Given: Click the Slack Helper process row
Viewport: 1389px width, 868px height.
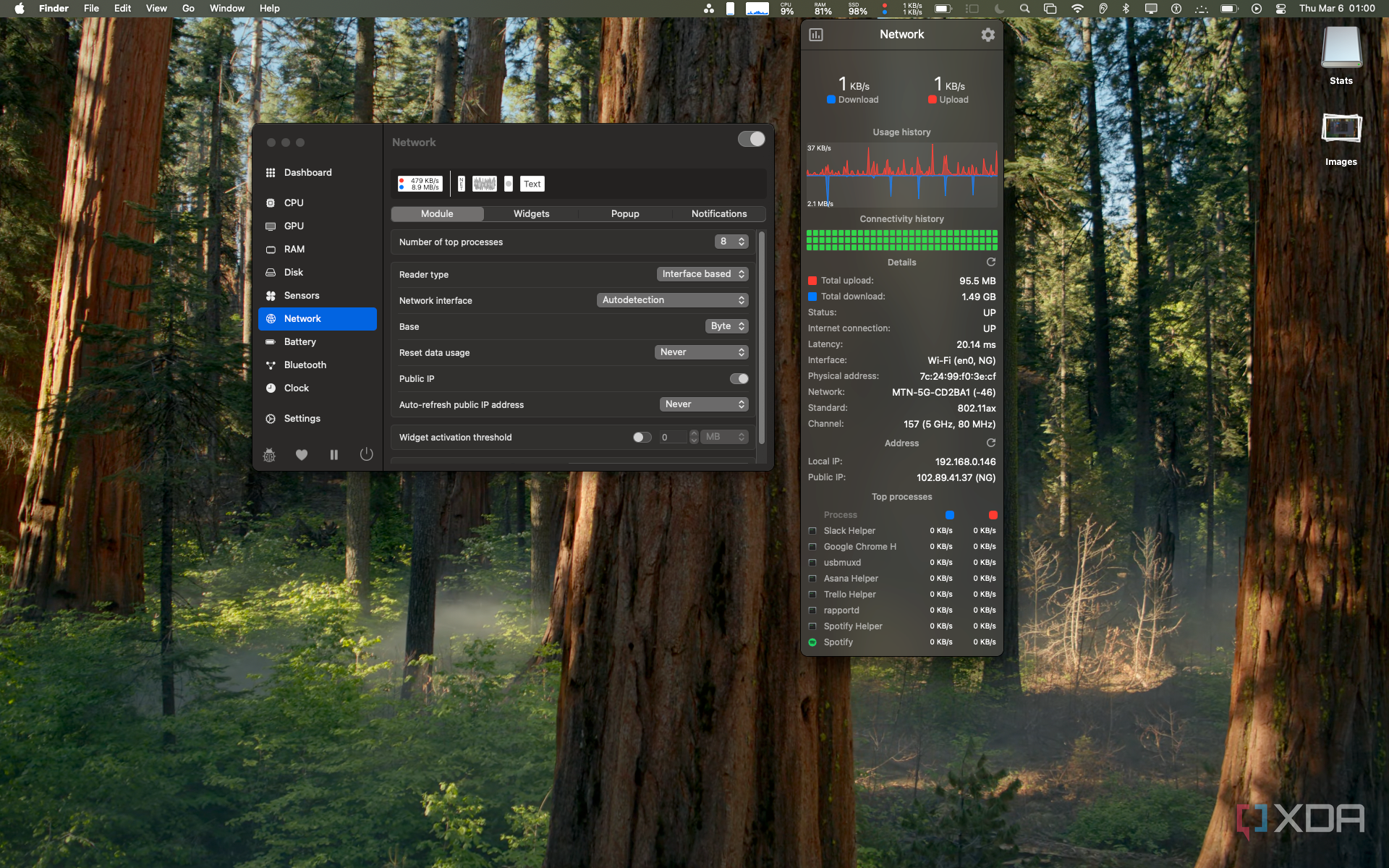Looking at the screenshot, I should (x=902, y=531).
